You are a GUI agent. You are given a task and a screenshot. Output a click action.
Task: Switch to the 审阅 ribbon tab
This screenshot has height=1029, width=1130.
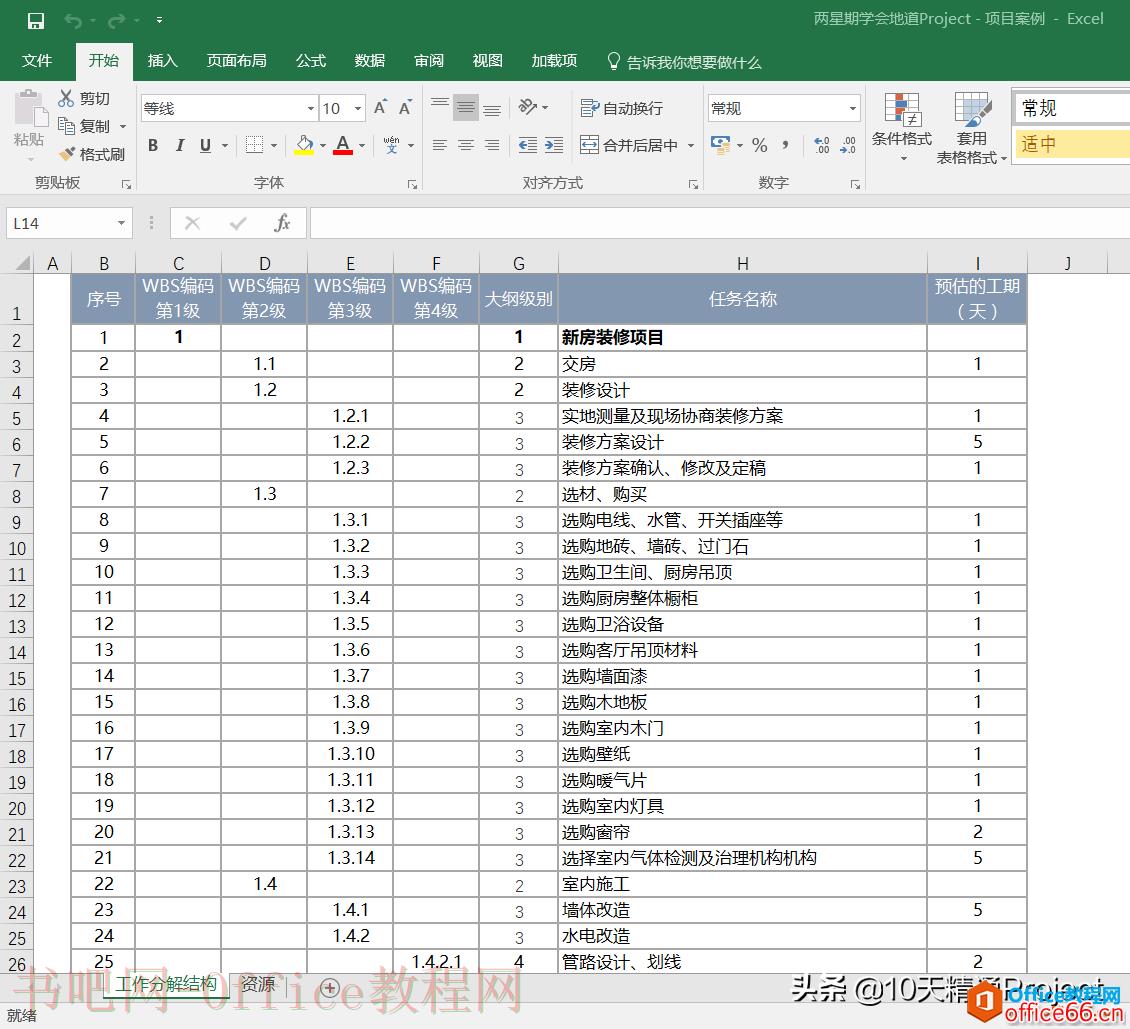coord(429,61)
